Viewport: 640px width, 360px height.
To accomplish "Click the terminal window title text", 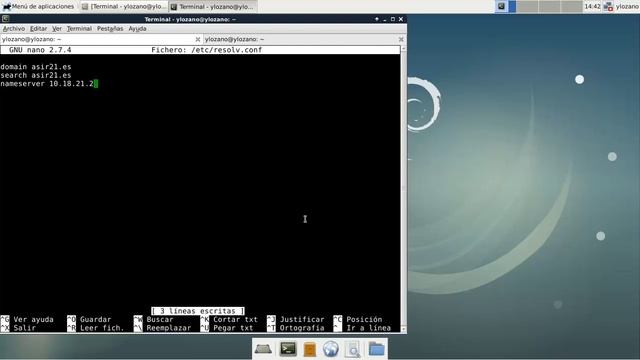I will [x=190, y=19].
